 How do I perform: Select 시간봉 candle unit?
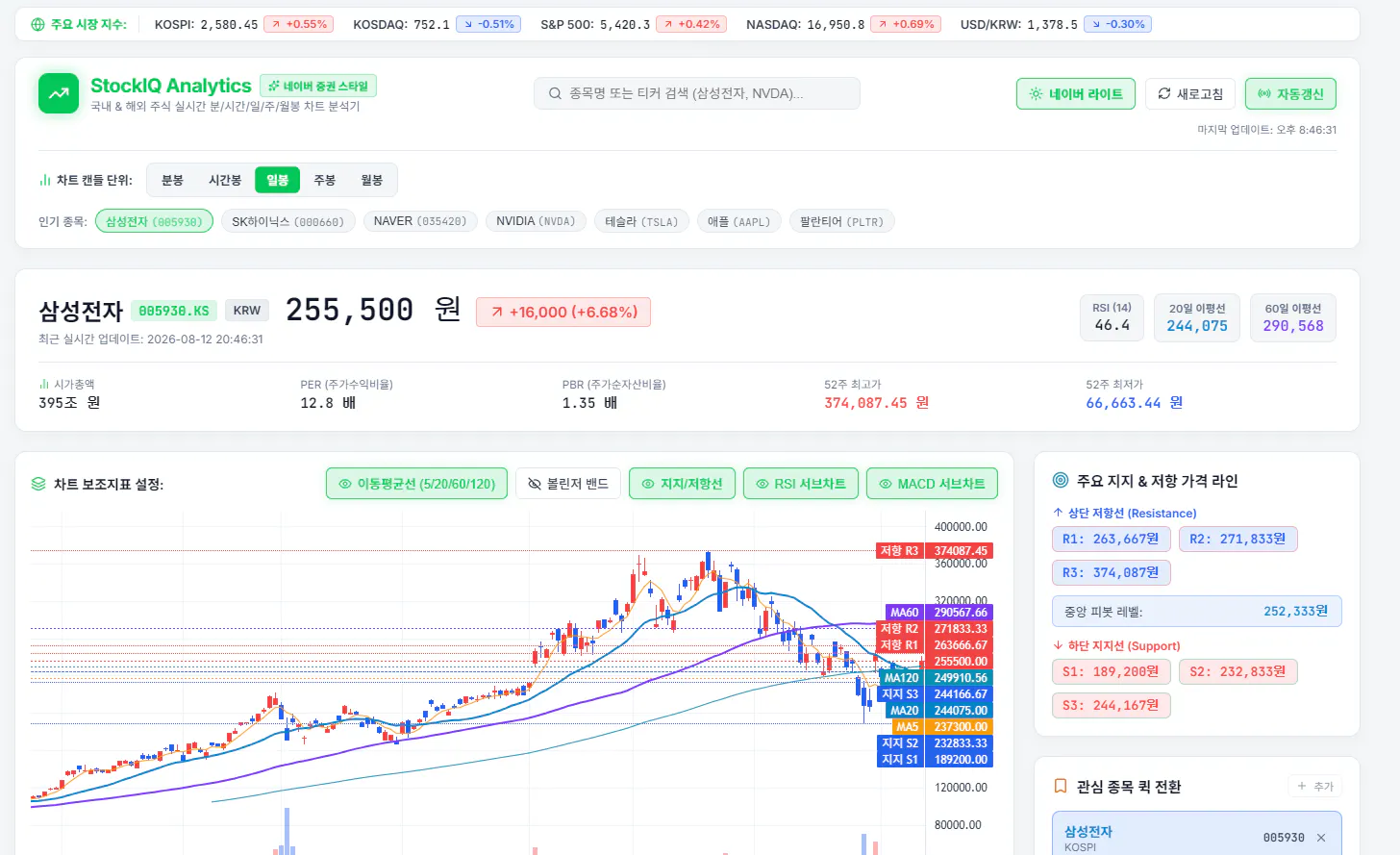click(x=225, y=180)
